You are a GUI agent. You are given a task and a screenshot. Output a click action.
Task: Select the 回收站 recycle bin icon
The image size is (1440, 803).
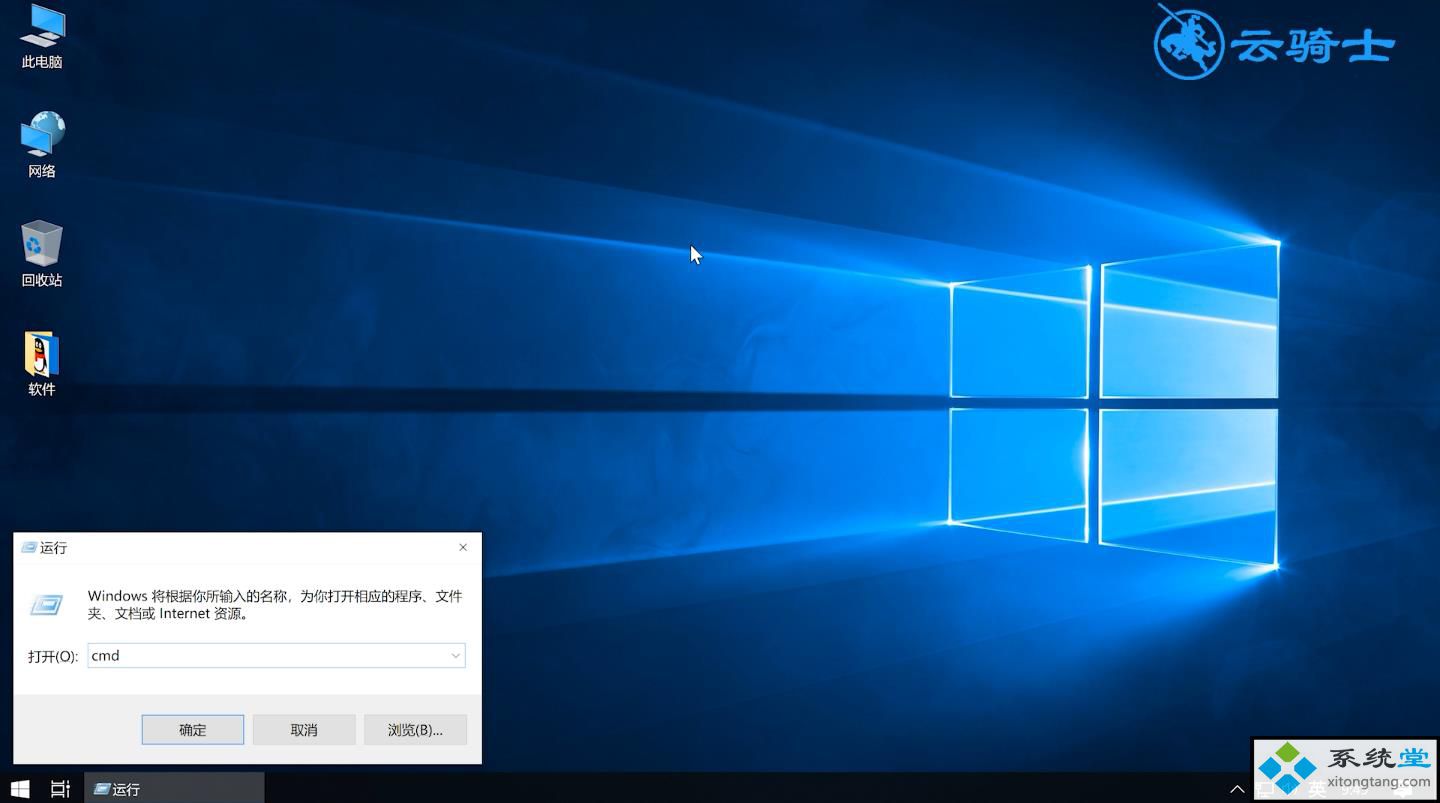pos(41,254)
